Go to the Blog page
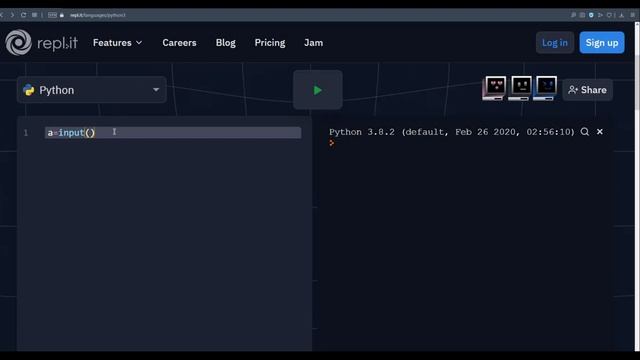Image resolution: width=640 pixels, height=360 pixels. pos(225,42)
